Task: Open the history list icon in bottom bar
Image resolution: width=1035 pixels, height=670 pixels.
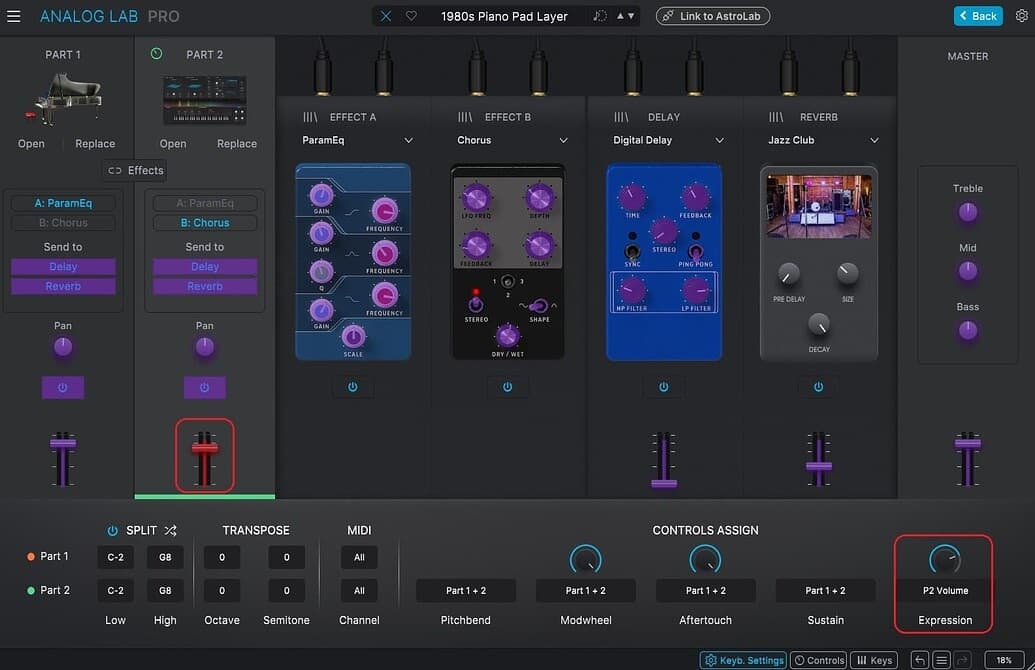Action: pos(941,660)
